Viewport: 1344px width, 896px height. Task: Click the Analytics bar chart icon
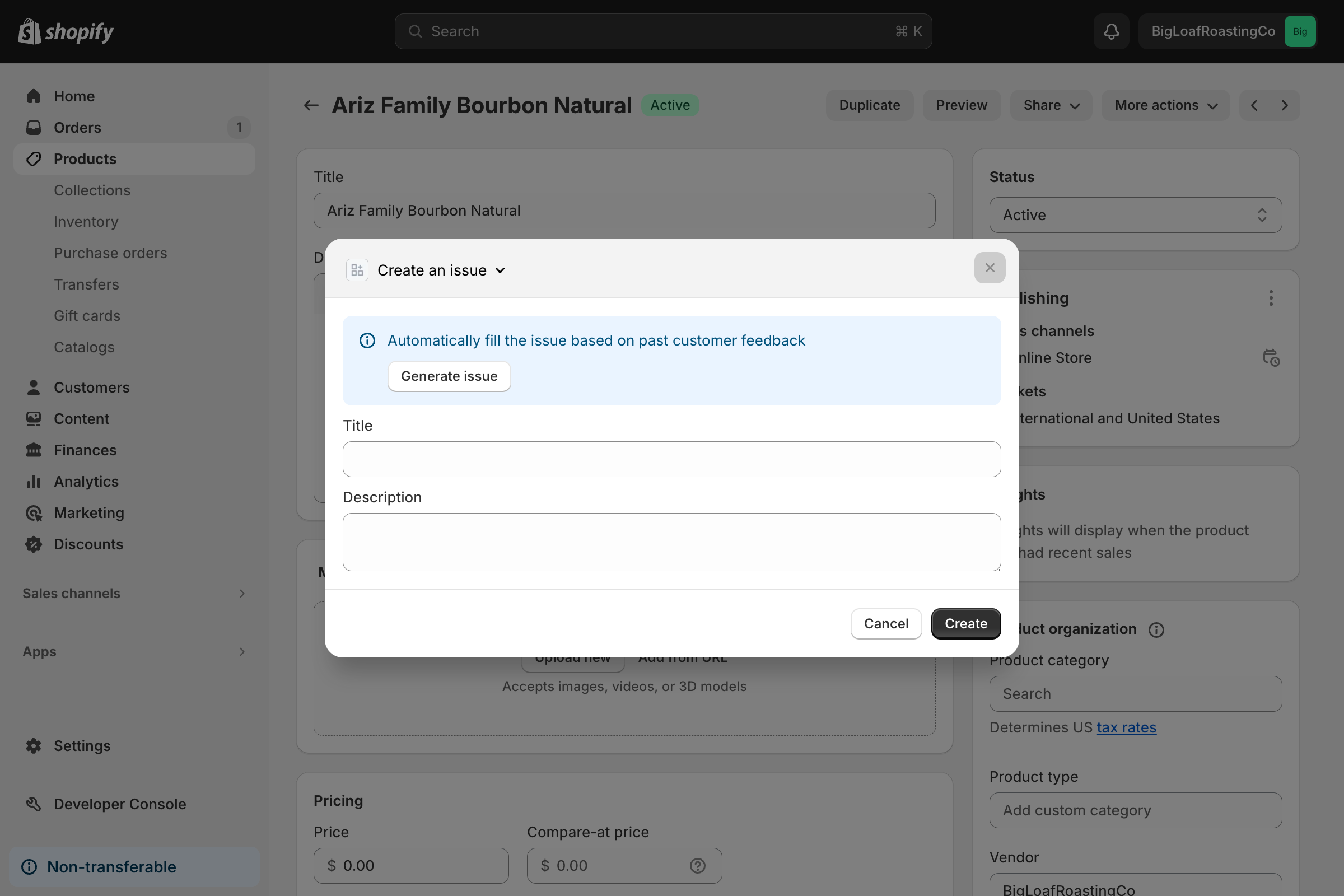coord(34,482)
